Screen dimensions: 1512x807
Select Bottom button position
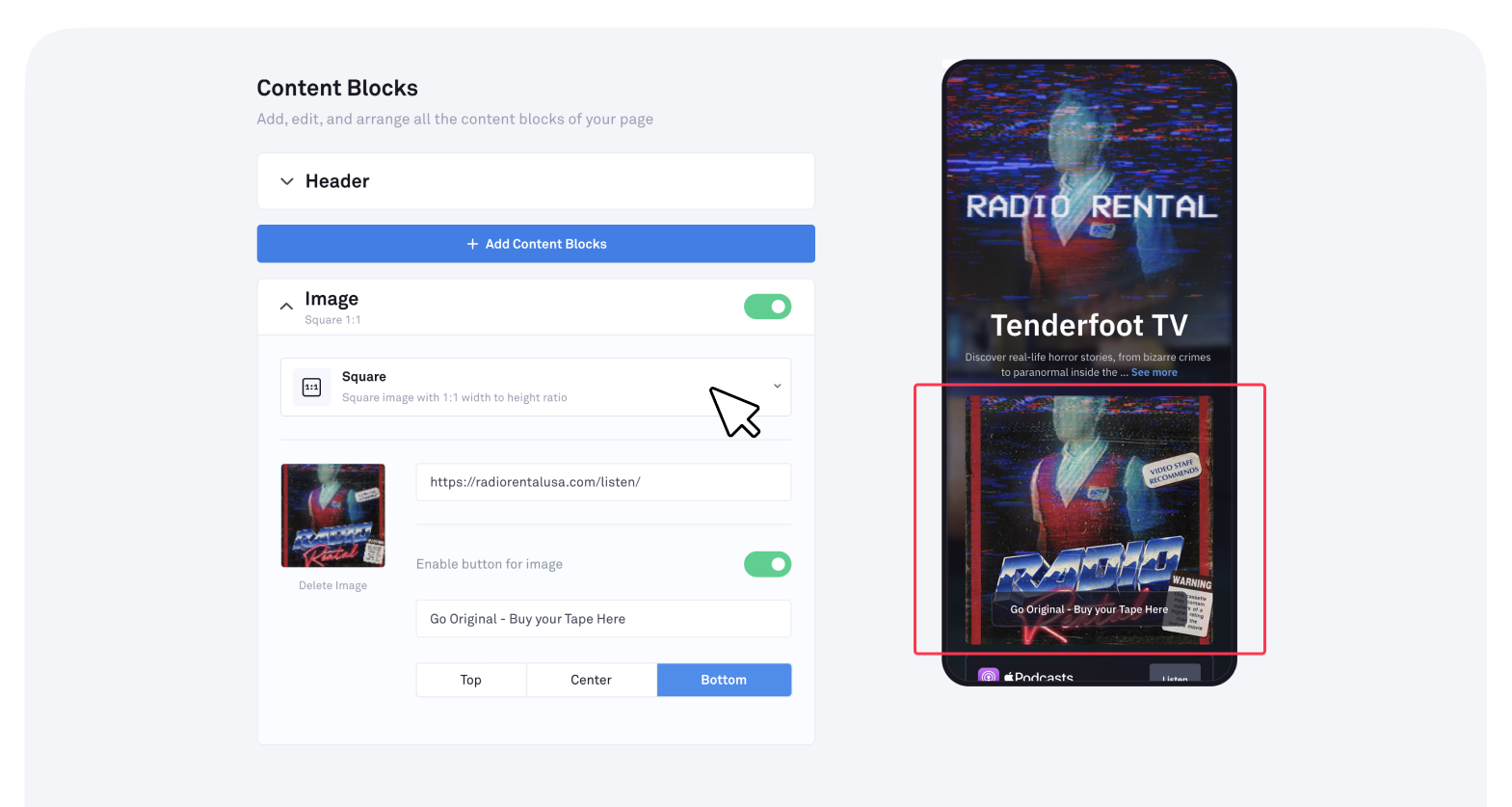(x=724, y=680)
